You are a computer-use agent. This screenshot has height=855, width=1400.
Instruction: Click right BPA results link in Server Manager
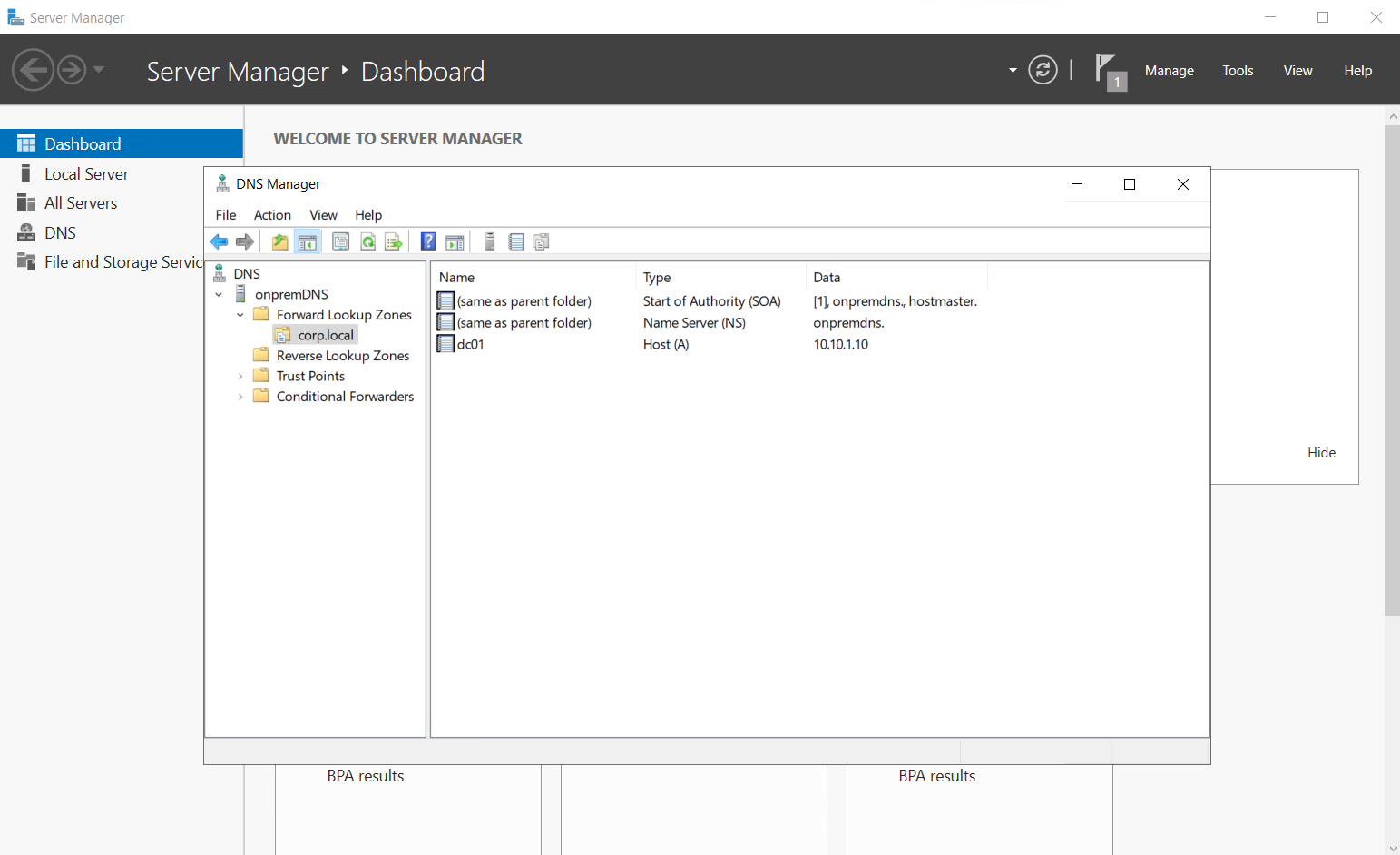click(937, 776)
